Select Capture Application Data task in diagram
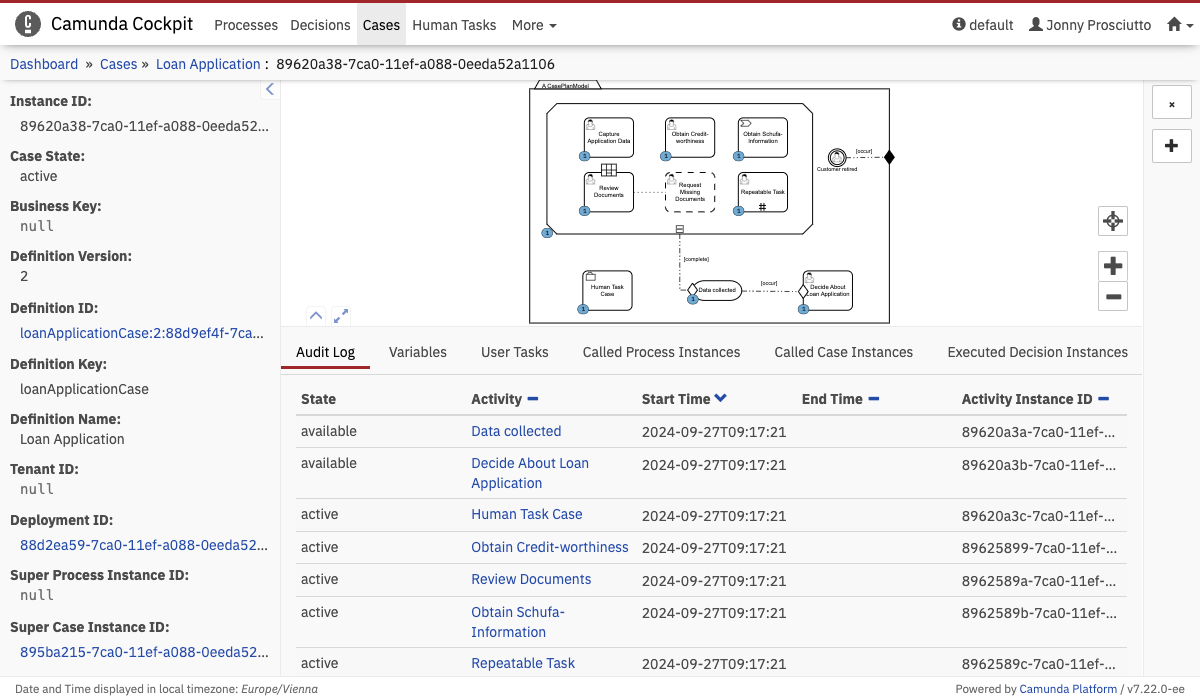Viewport: 1200px width, 700px height. click(x=609, y=138)
